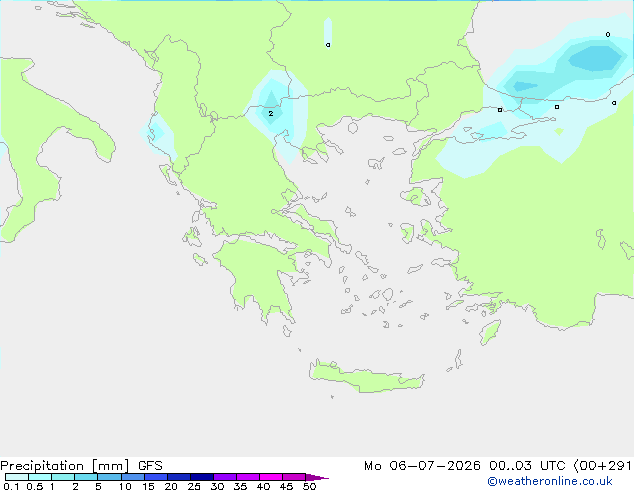The width and height of the screenshot is (634, 490).
Task: Select the 5 mm legend color swatch
Action: pos(109,477)
